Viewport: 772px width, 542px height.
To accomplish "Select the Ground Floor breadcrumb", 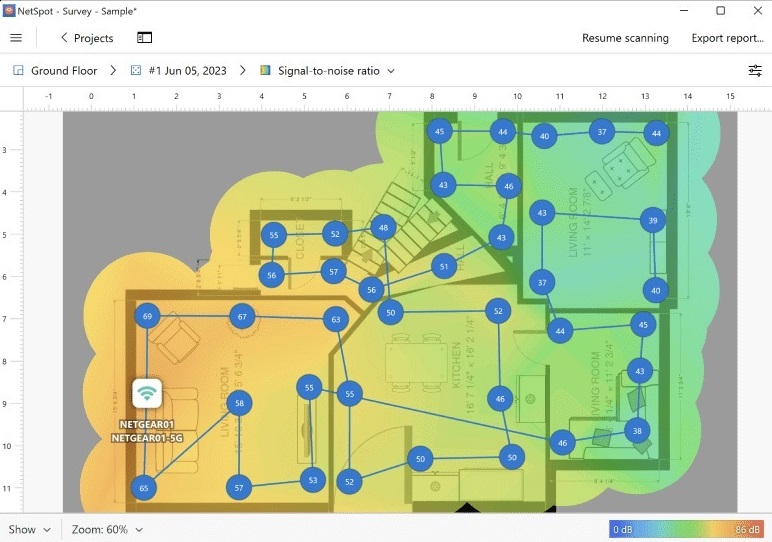I will coord(64,71).
